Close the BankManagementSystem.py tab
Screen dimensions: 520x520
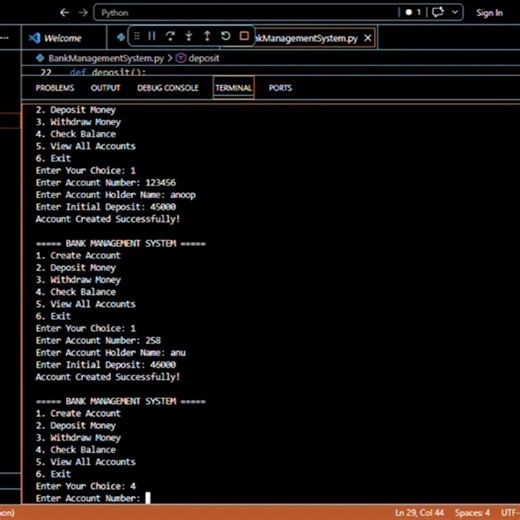(x=368, y=38)
